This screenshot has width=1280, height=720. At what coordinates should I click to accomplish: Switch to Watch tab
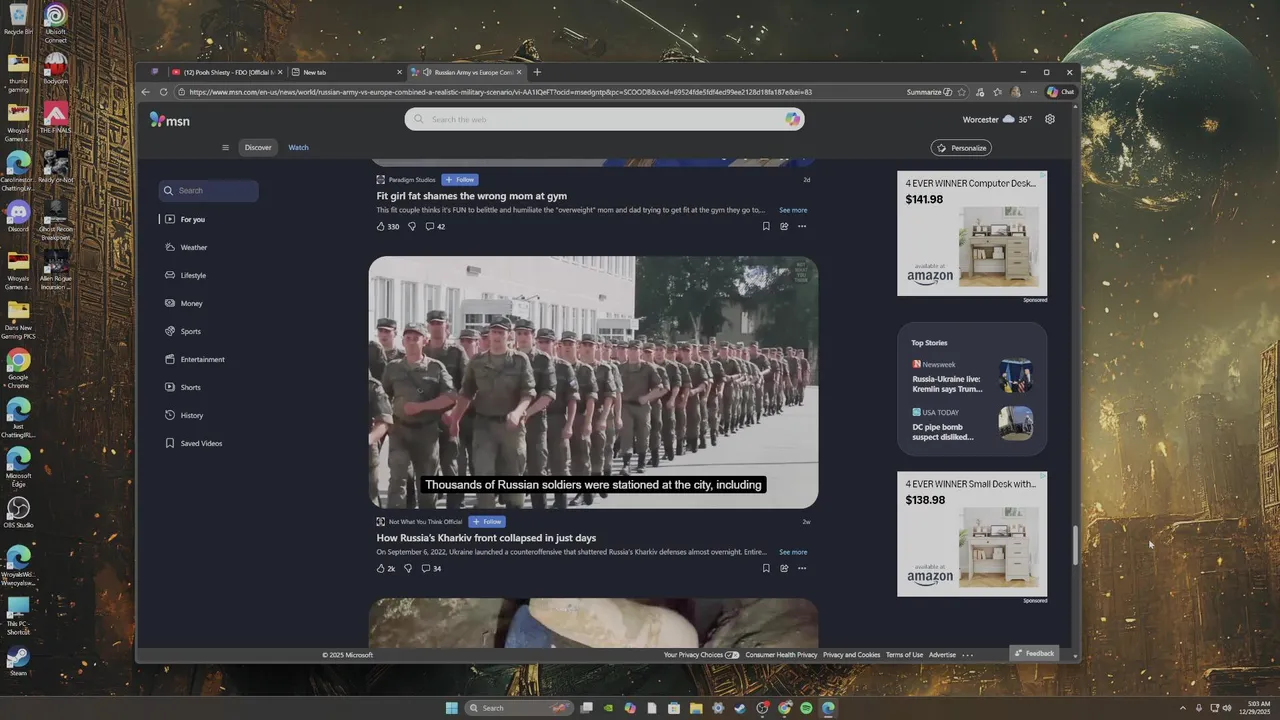(298, 148)
